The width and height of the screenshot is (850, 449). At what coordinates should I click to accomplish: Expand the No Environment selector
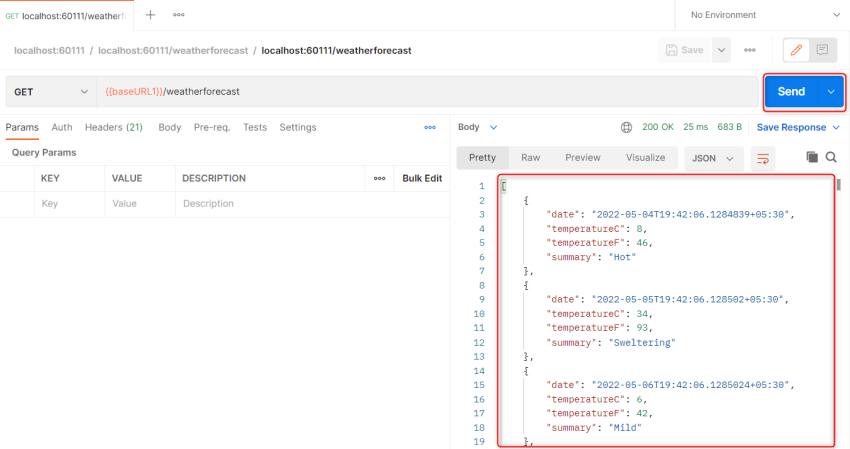(763, 15)
